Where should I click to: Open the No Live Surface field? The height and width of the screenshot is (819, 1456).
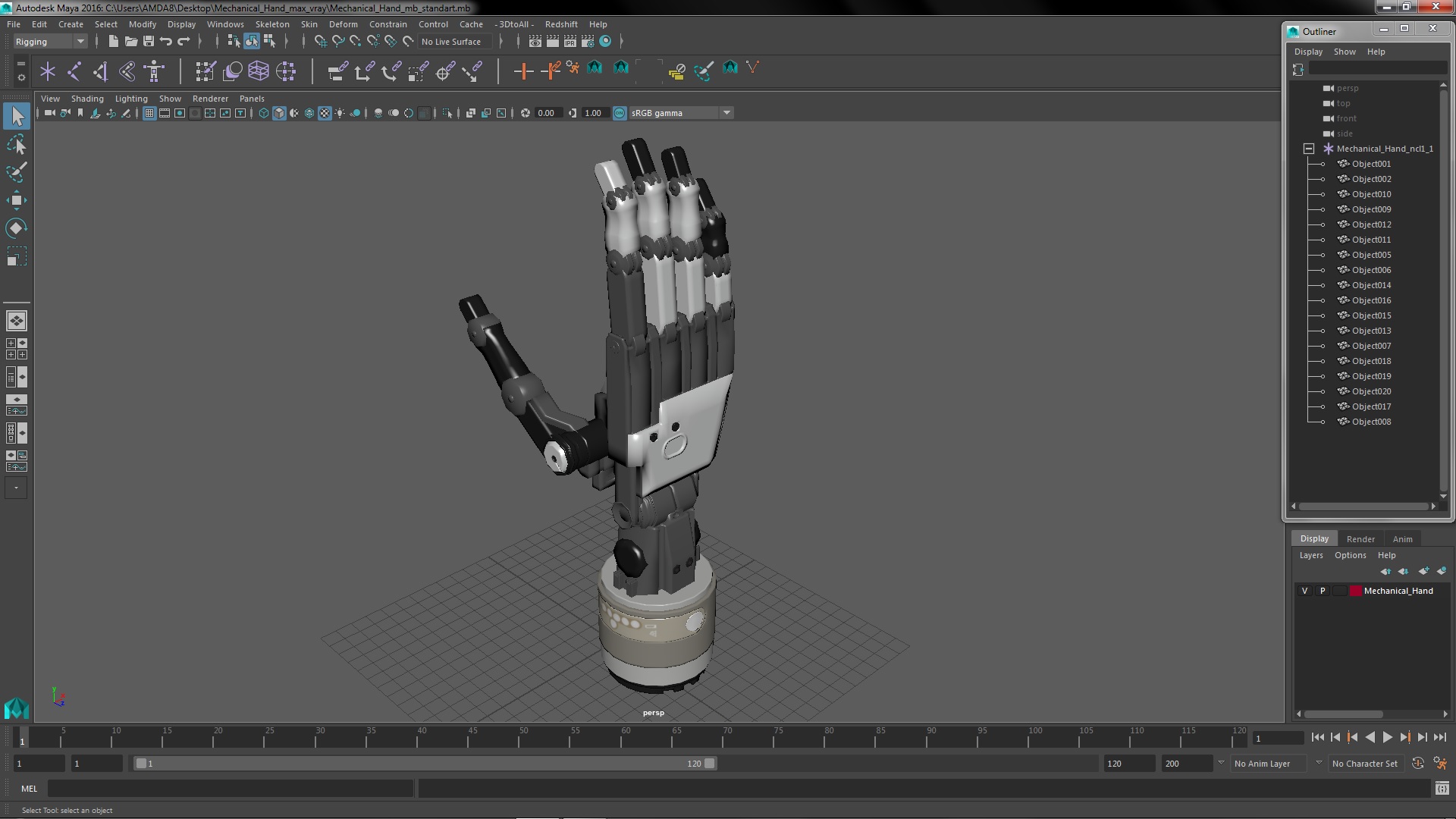[456, 42]
